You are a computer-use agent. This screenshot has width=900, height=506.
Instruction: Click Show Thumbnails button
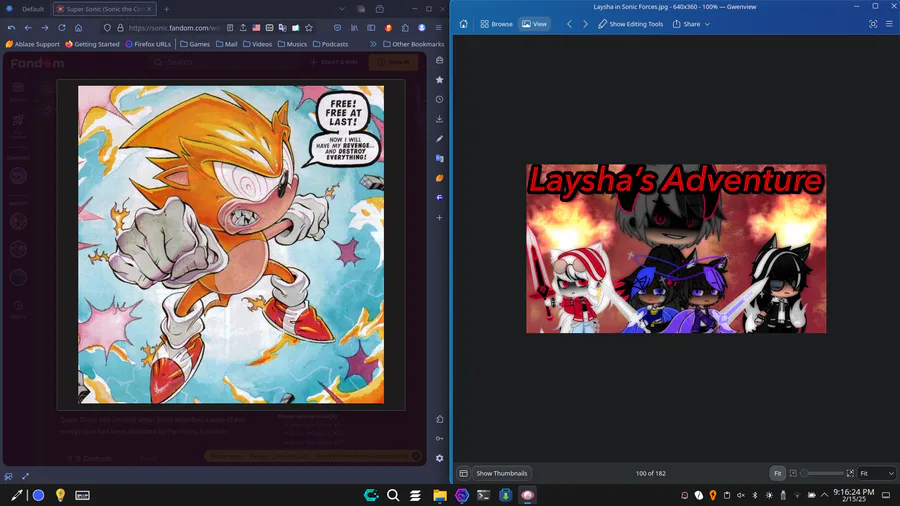coord(502,473)
